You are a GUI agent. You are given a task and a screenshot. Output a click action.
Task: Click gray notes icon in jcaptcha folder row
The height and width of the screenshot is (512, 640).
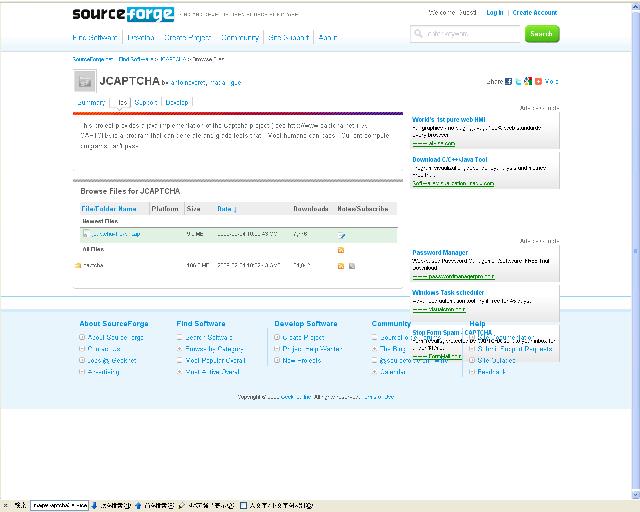[352, 266]
